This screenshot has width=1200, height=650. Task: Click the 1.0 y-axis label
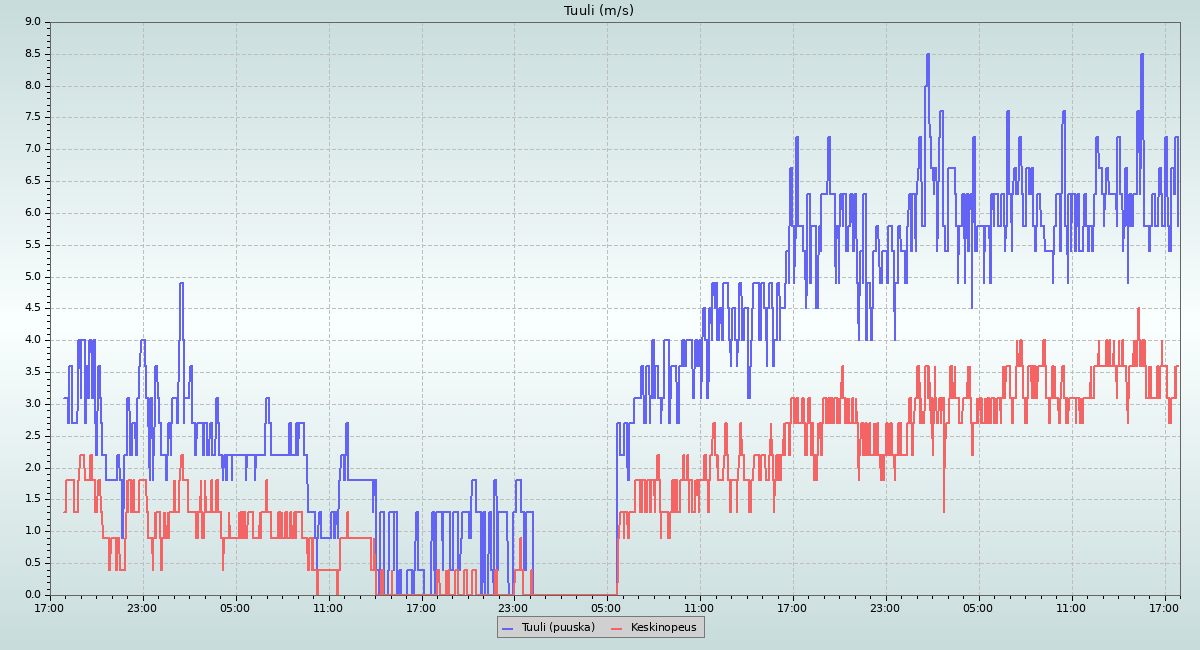tap(31, 531)
